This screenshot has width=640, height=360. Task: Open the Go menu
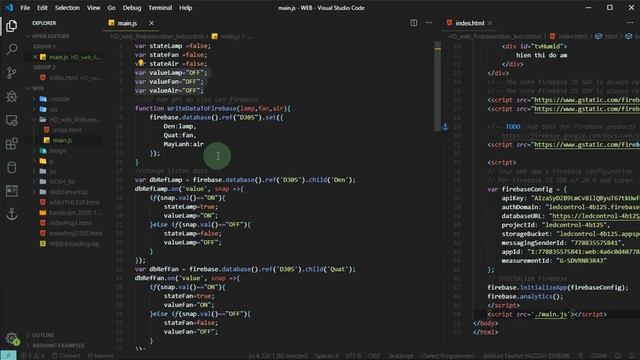(x=111, y=8)
